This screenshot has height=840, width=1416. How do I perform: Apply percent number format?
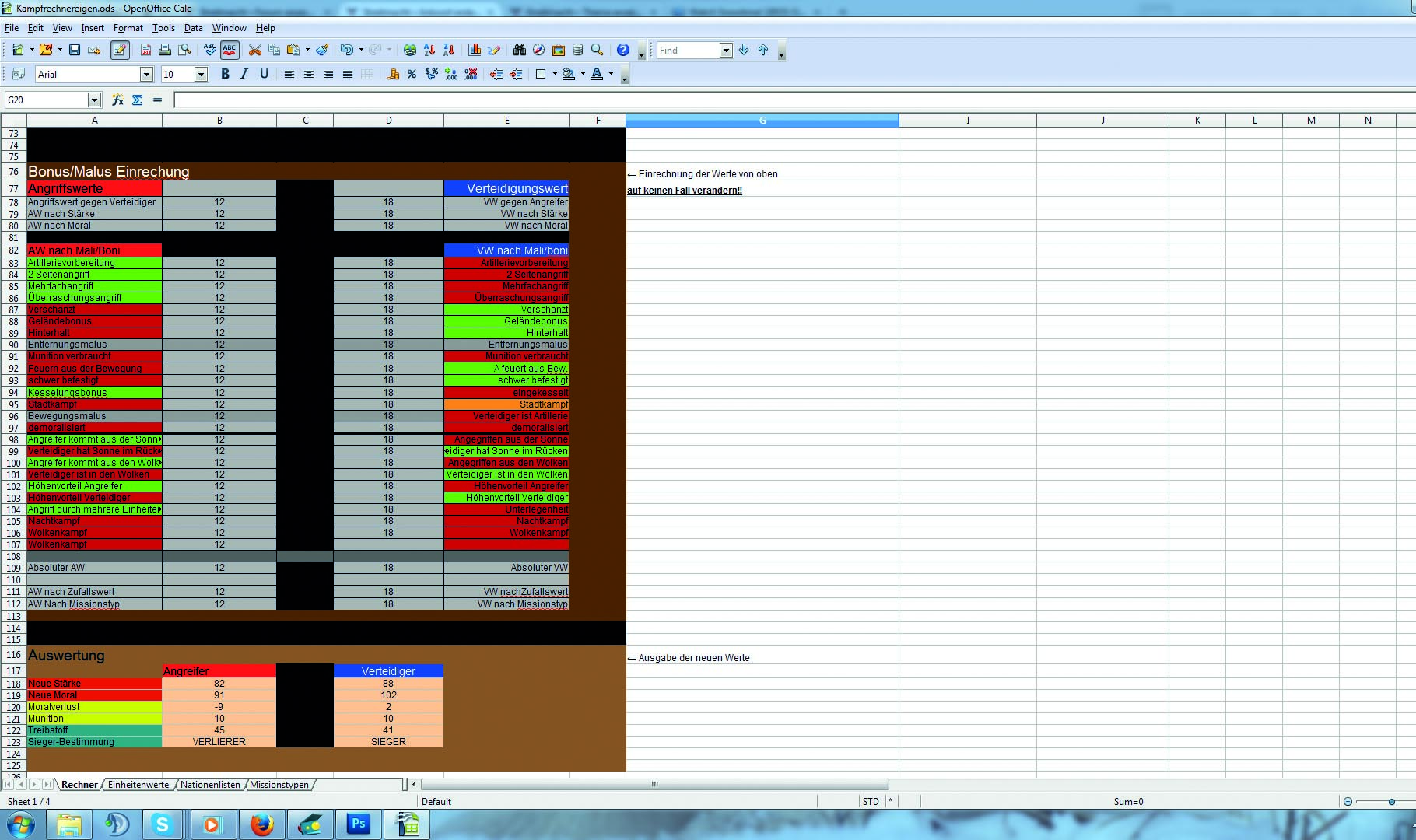pos(412,75)
